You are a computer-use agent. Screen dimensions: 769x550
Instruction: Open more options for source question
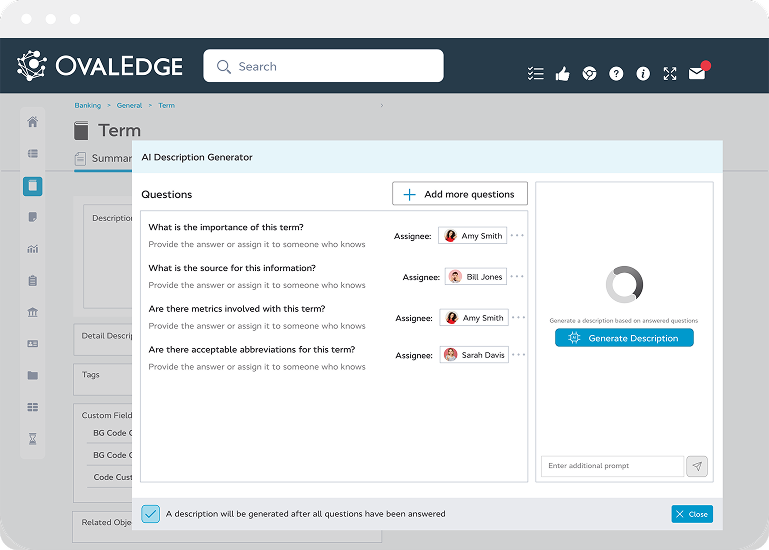point(517,276)
